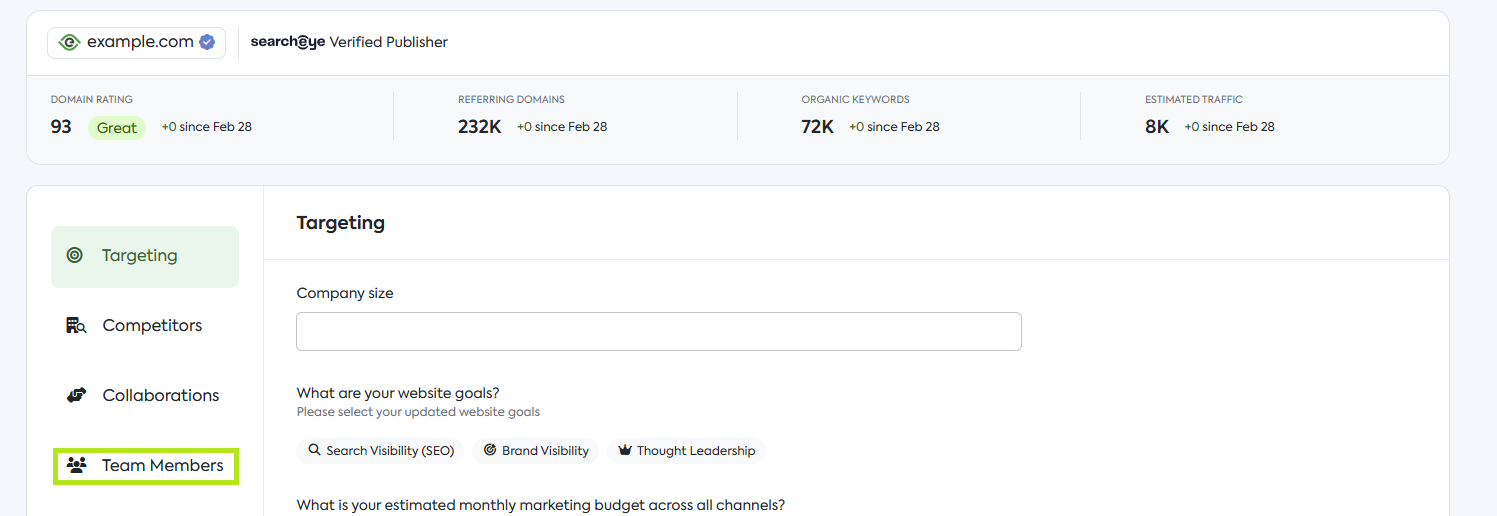
Task: Open the Competitors section
Action: coord(152,326)
